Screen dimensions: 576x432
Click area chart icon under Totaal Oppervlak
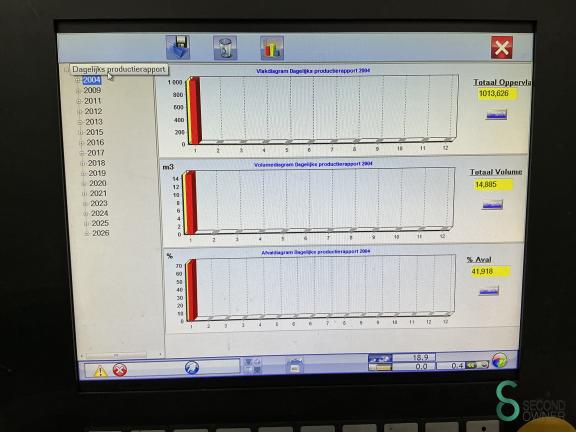tap(497, 115)
